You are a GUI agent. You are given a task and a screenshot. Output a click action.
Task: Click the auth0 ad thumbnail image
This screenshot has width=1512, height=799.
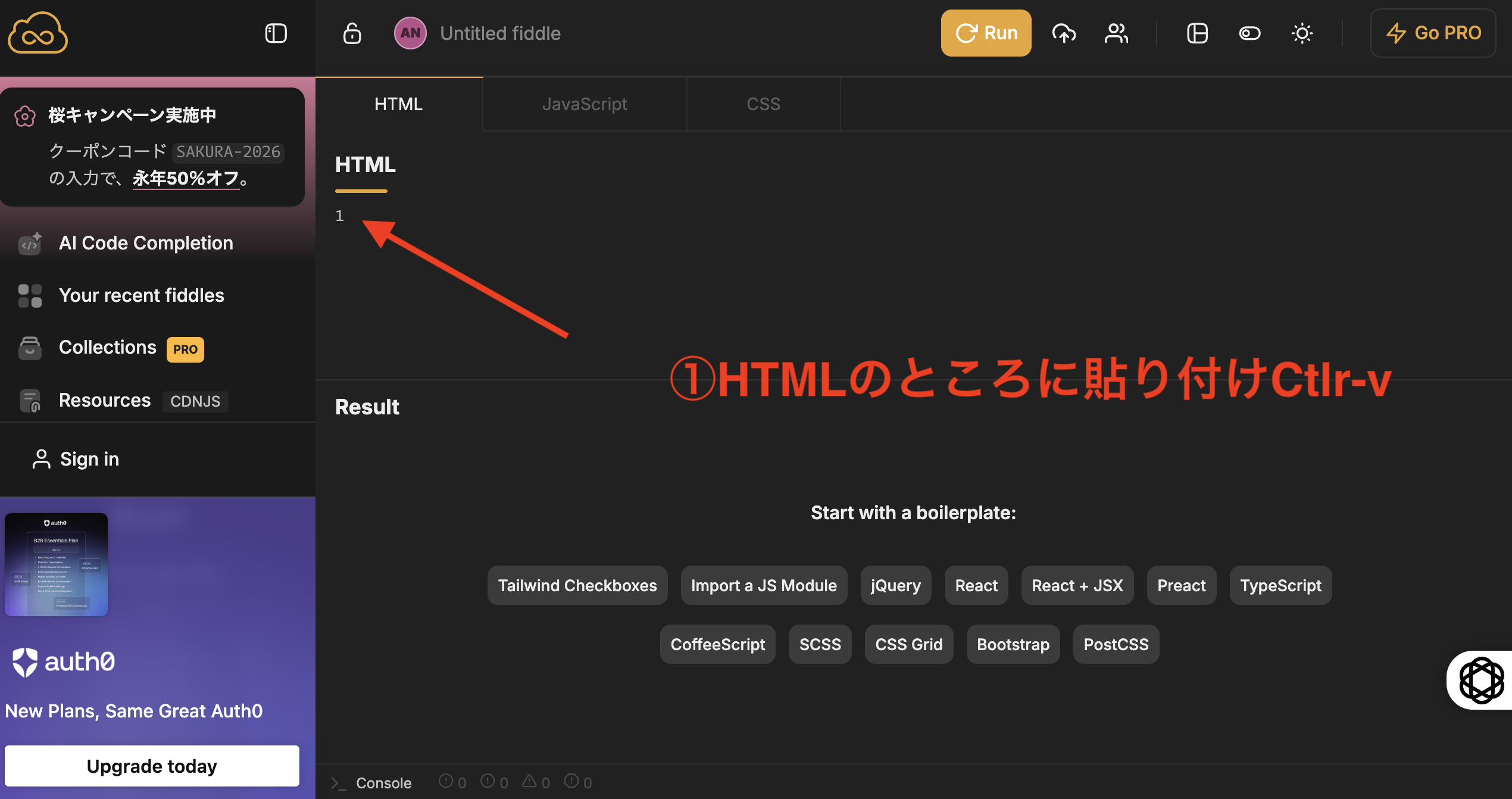tap(56, 564)
